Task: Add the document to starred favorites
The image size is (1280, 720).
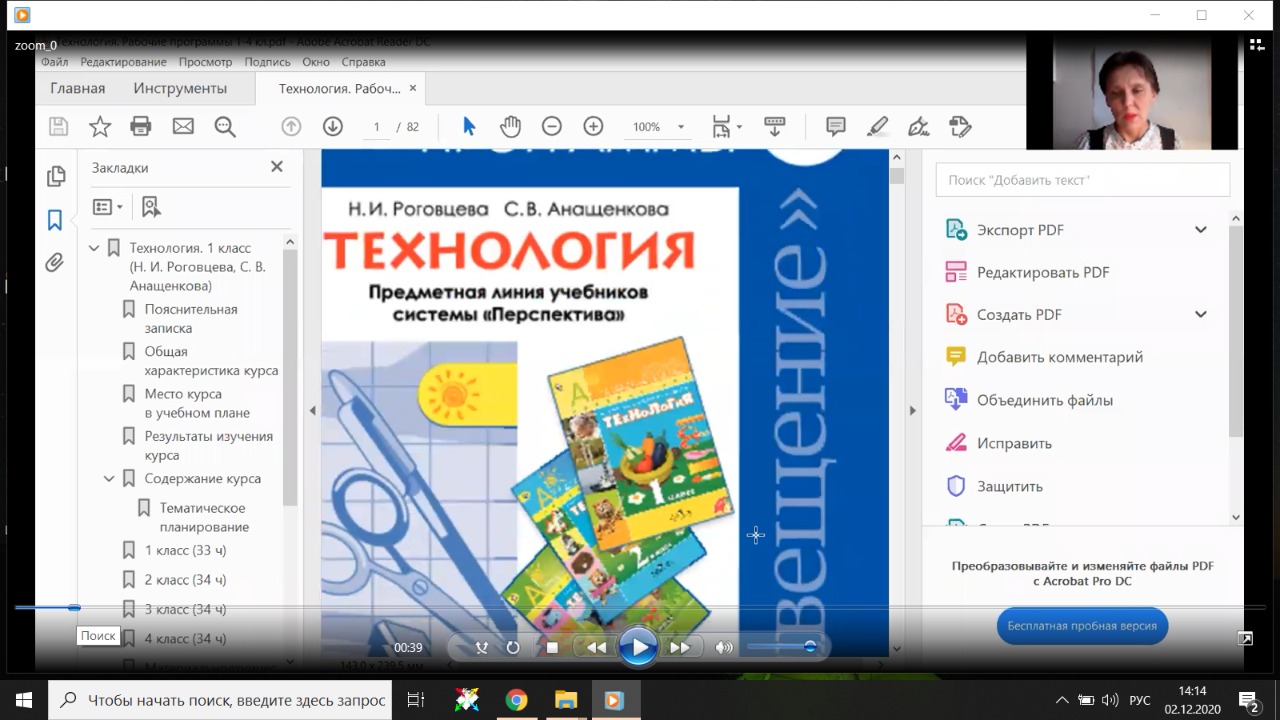Action: tap(100, 127)
